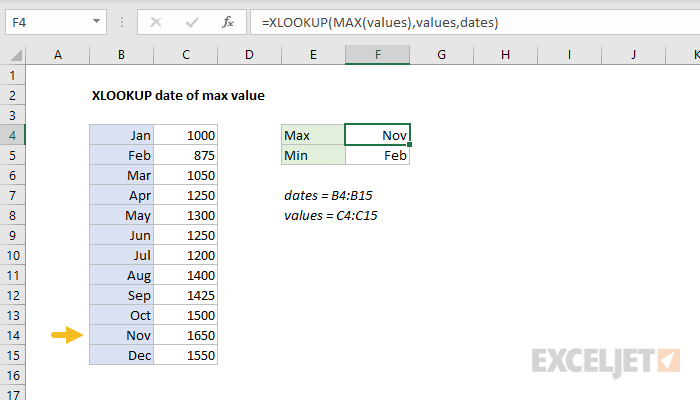
Task: Select the Apr cell
Action: click(x=121, y=196)
